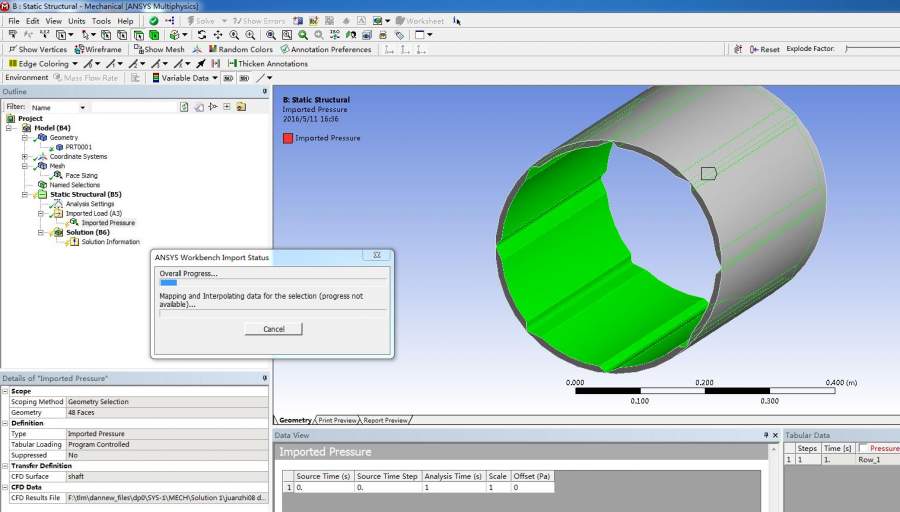Click the Explode Factor slider
The image size is (900, 512).
tap(872, 49)
